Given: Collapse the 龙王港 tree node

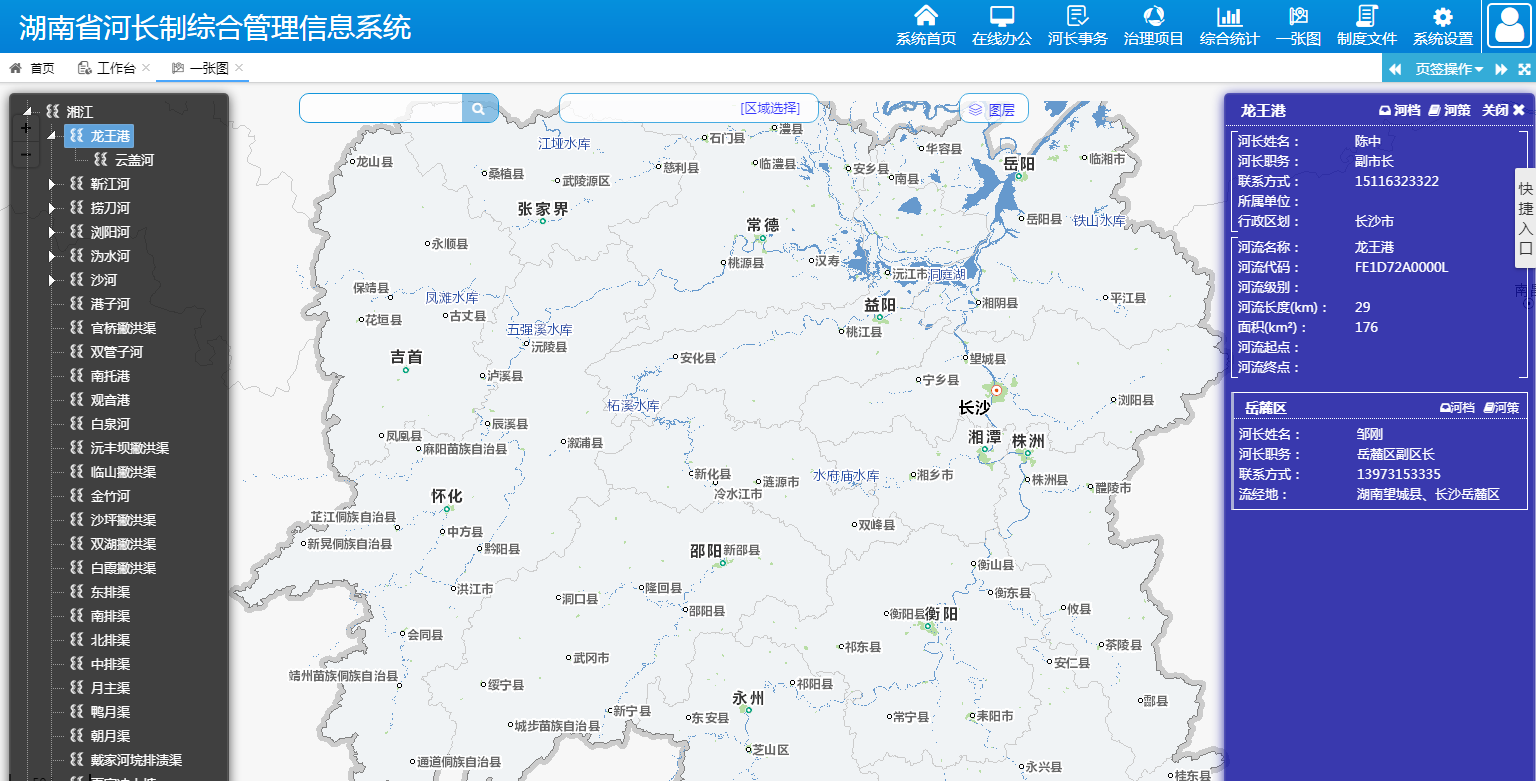Looking at the screenshot, I should (x=51, y=136).
